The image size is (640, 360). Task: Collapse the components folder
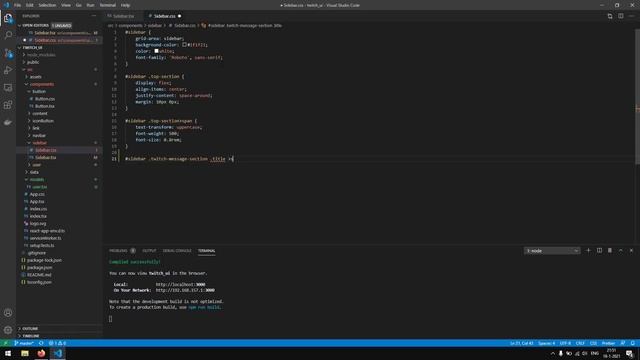[x=42, y=84]
